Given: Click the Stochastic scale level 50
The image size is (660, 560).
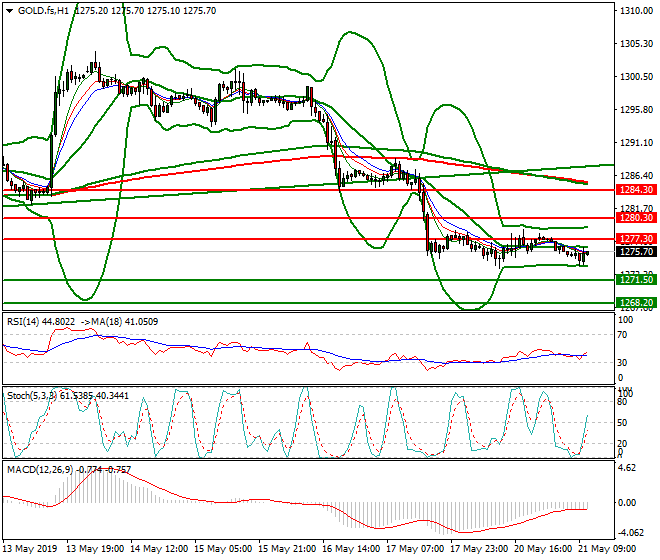Looking at the screenshot, I should tap(623, 423).
